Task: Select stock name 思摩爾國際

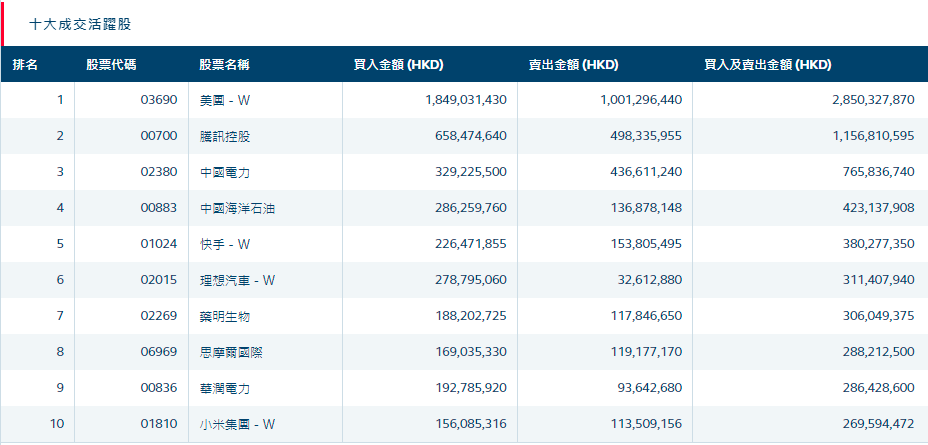Action: click(x=231, y=352)
